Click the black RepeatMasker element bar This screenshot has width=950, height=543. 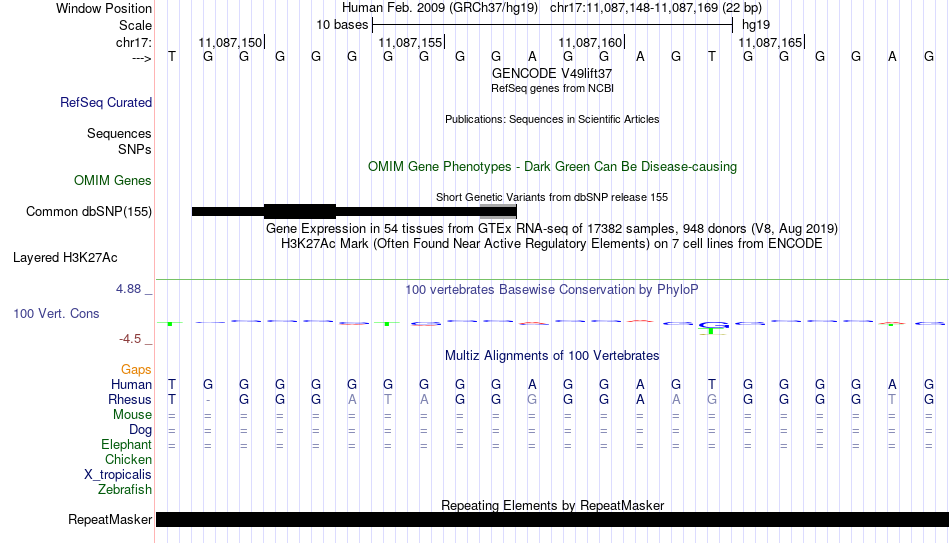553,519
